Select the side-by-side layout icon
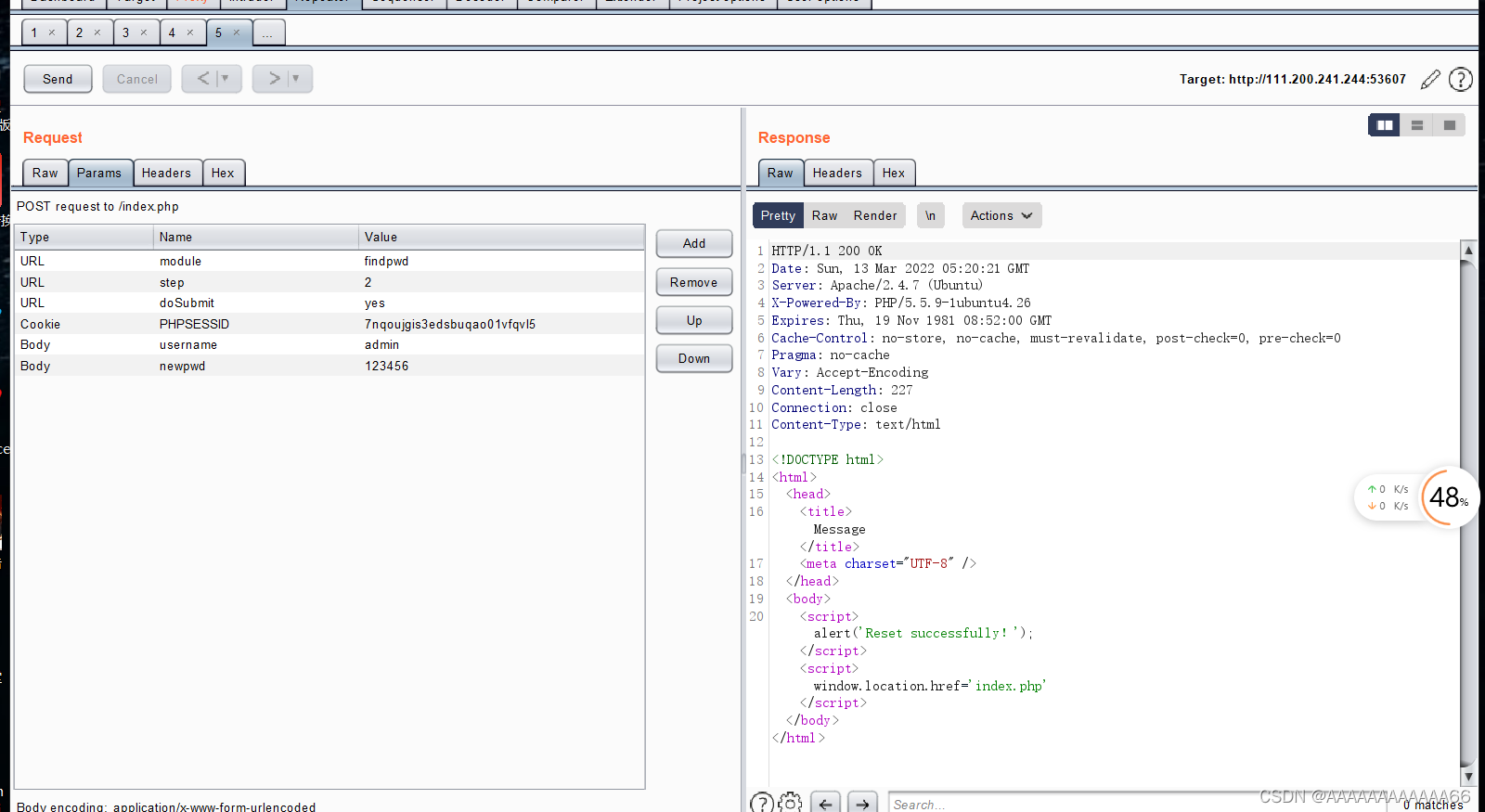This screenshot has height=812, width=1485. pyautogui.click(x=1385, y=125)
